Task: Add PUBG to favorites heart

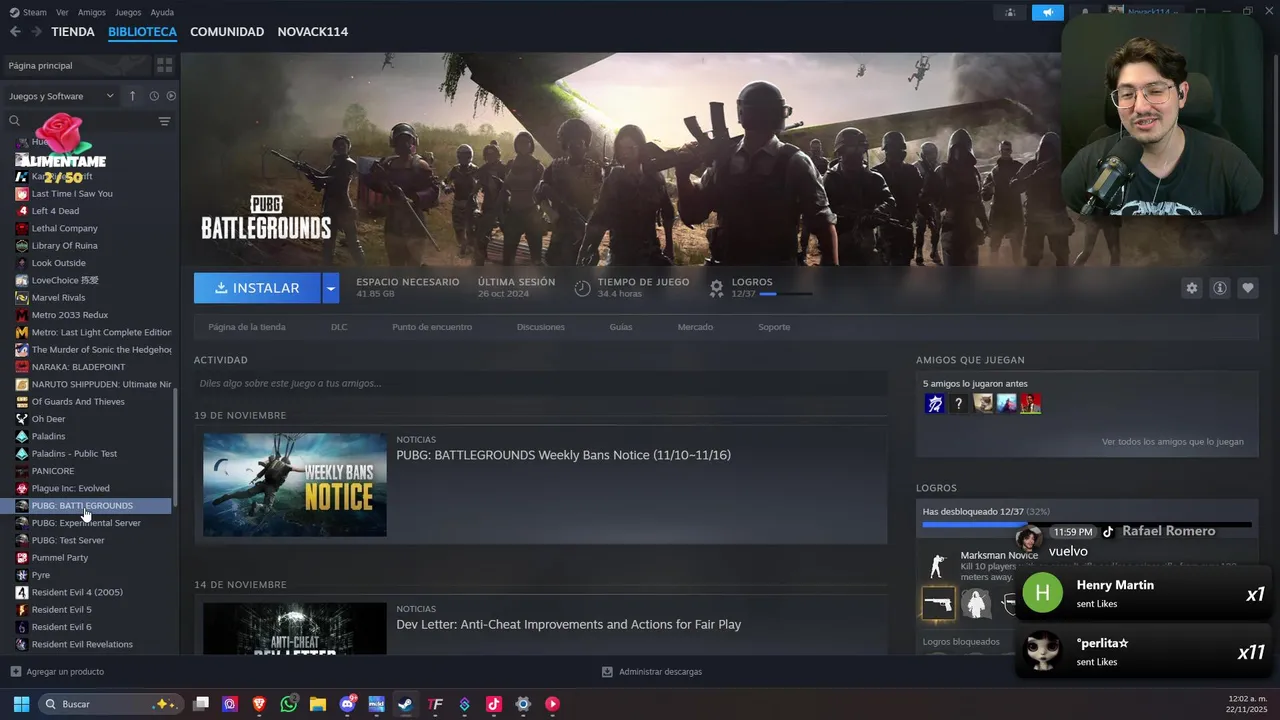Action: coord(1248,288)
